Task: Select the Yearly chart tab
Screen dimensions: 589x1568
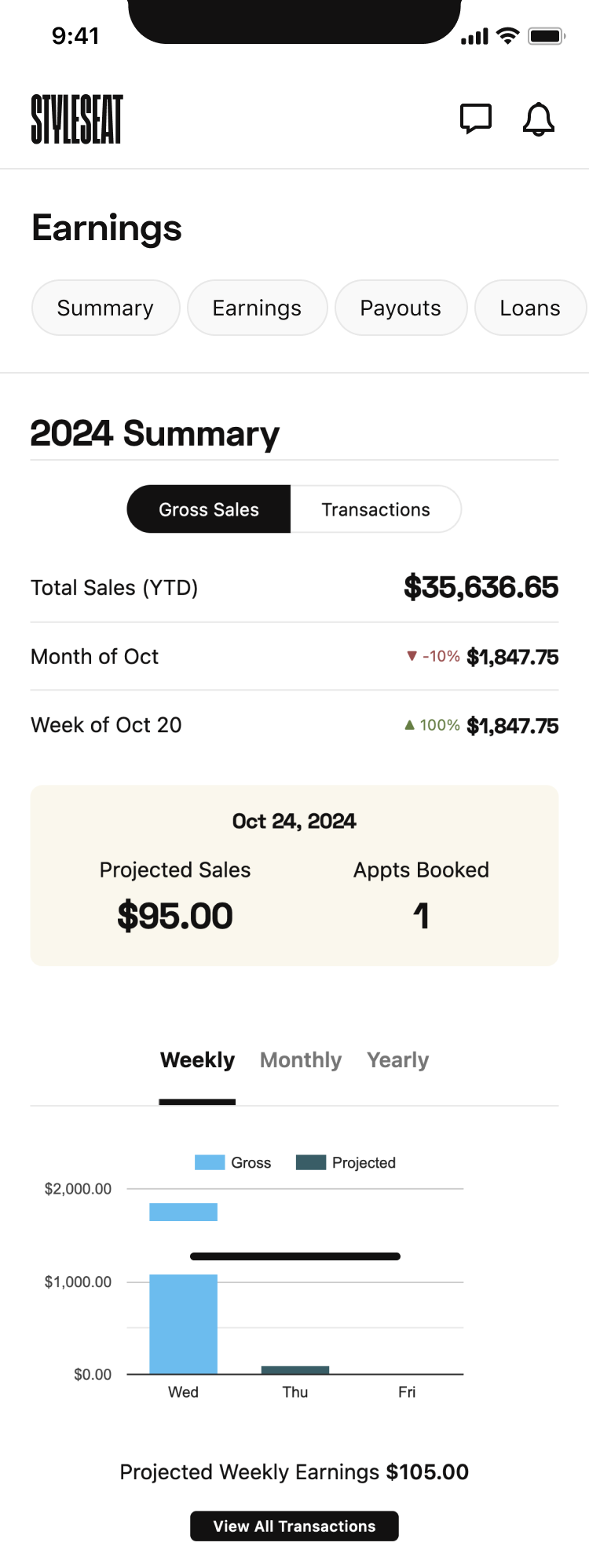Action: click(x=398, y=1060)
